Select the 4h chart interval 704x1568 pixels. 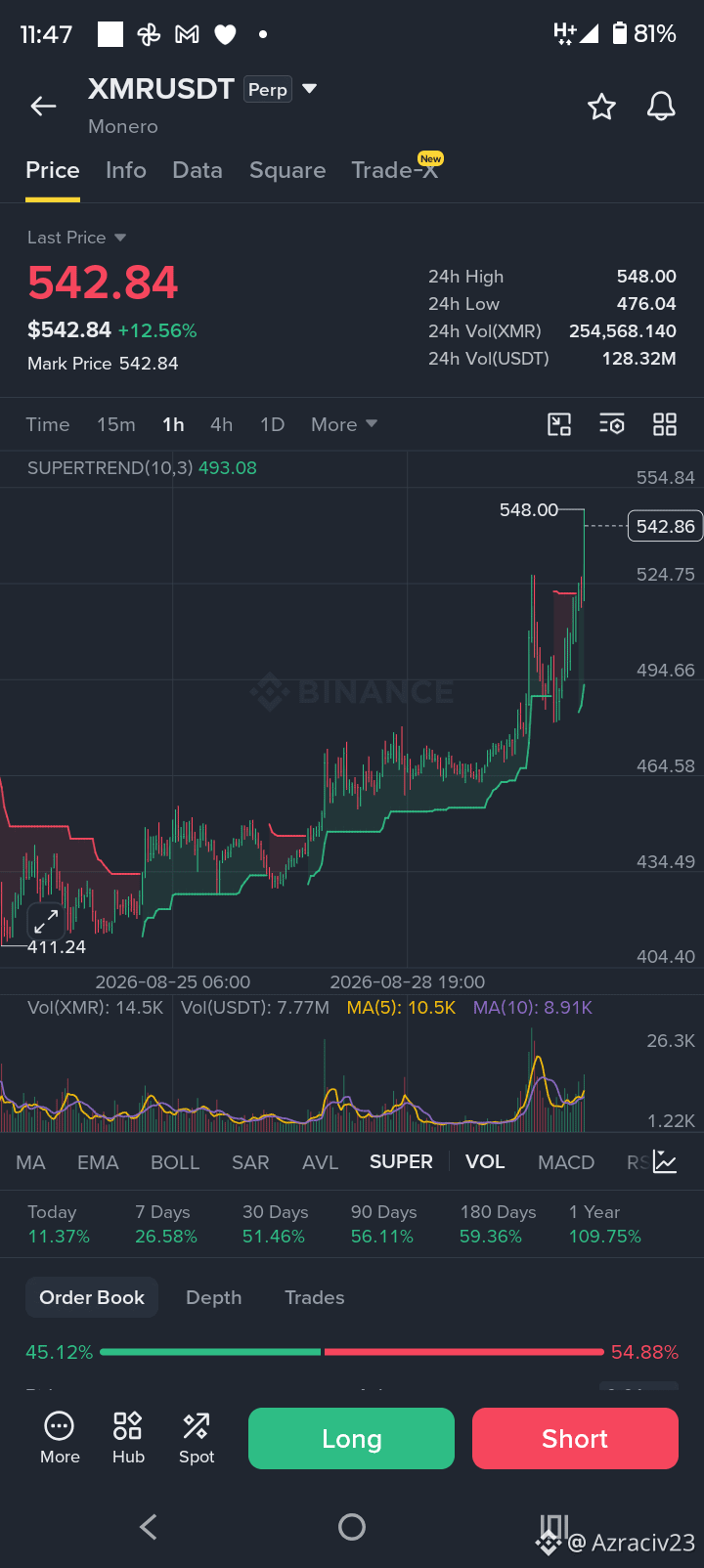[222, 424]
